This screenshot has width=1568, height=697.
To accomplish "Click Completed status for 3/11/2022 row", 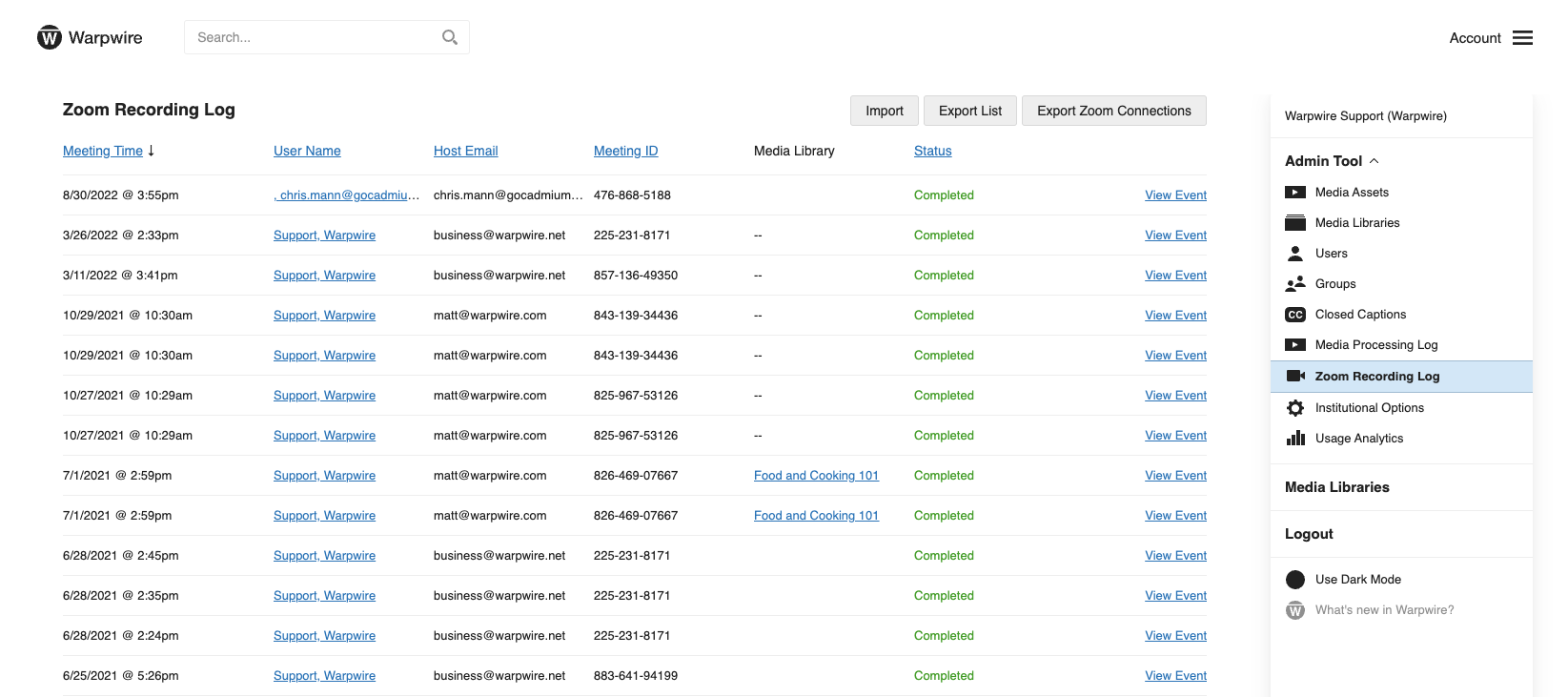I will (x=944, y=275).
